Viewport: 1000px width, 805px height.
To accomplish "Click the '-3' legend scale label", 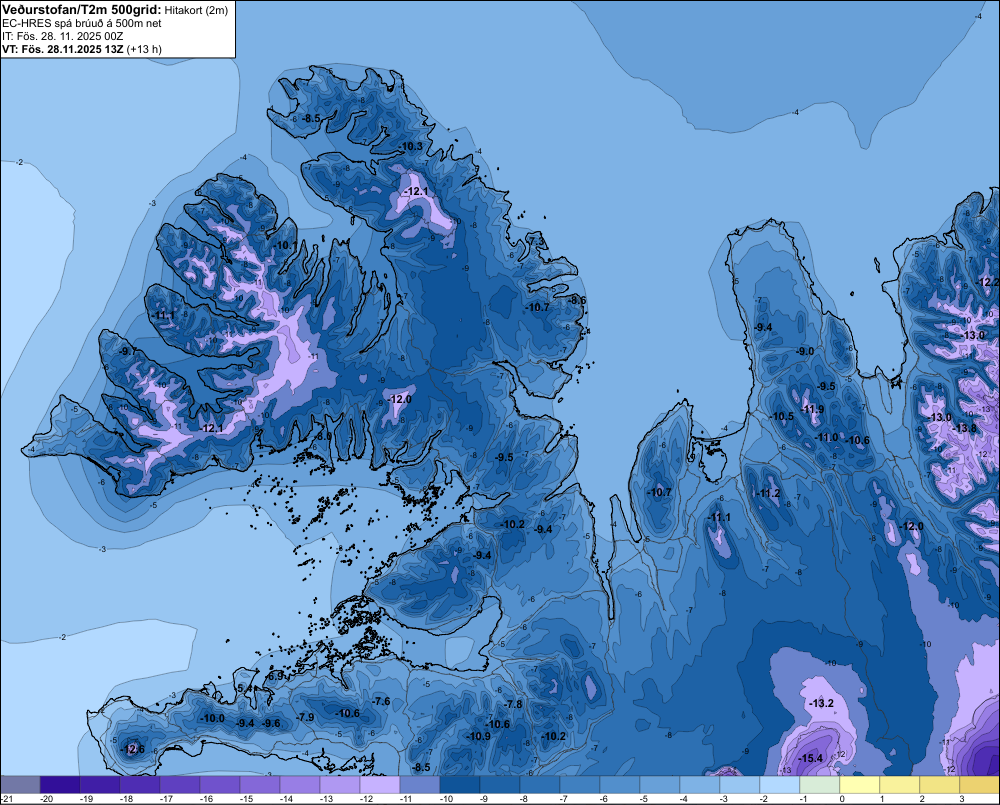I will point(724,799).
